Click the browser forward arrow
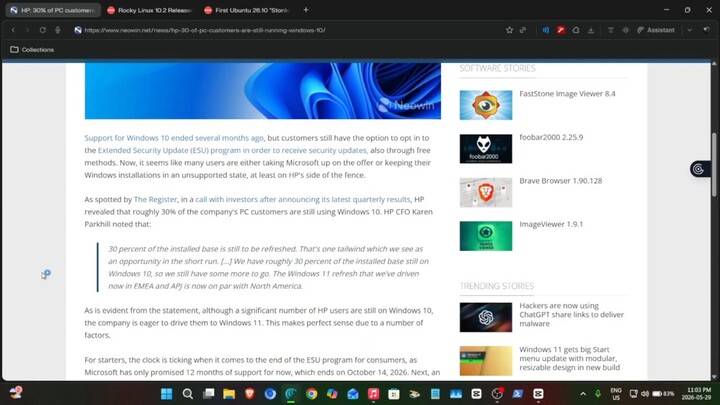 pos(28,30)
